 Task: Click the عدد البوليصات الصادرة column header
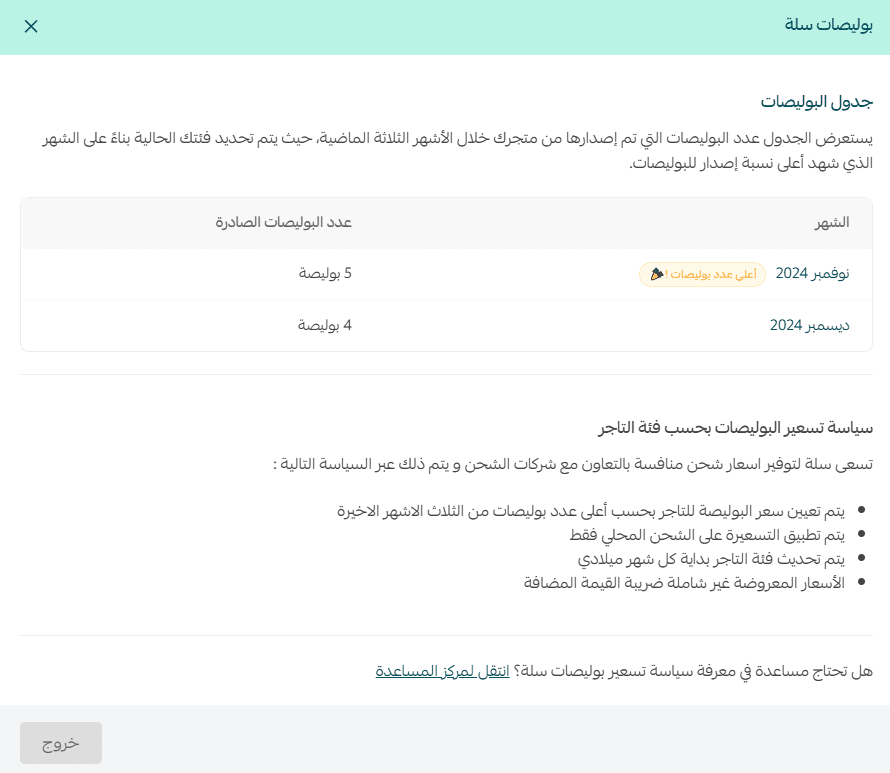click(x=283, y=222)
